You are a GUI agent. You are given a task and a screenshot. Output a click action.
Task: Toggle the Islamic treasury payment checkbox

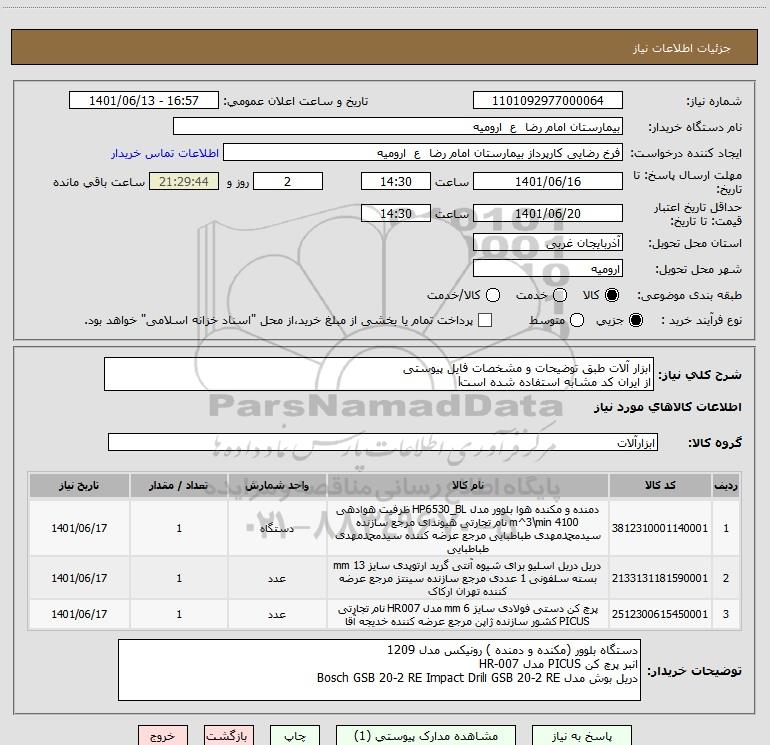[485, 320]
